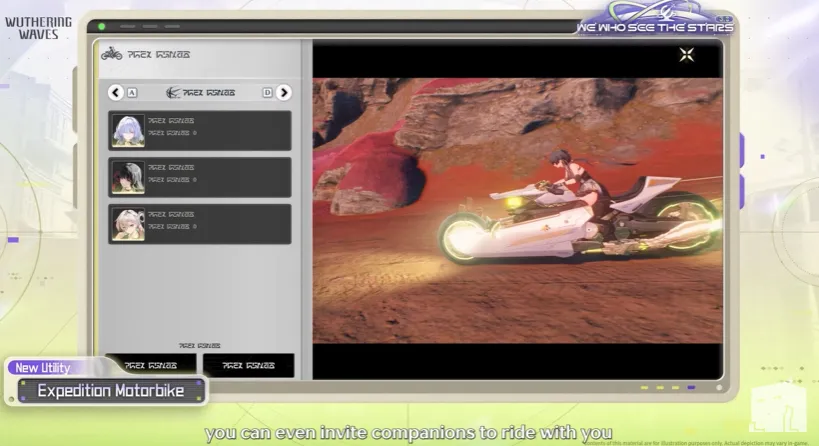Select the silver-haired companion portrait
Viewport: 819px width, 446px height.
tap(128, 131)
